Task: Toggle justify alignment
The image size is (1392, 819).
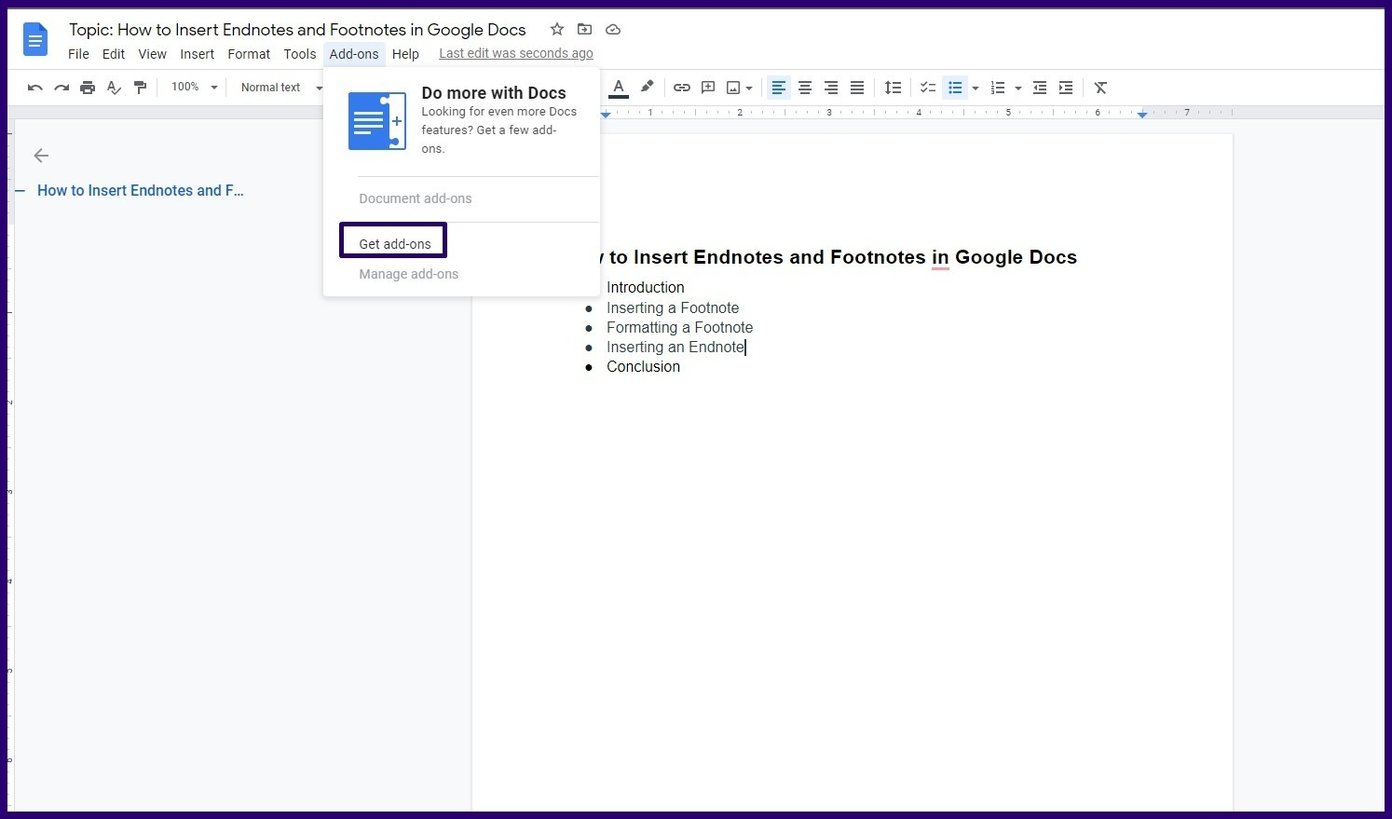Action: (857, 88)
